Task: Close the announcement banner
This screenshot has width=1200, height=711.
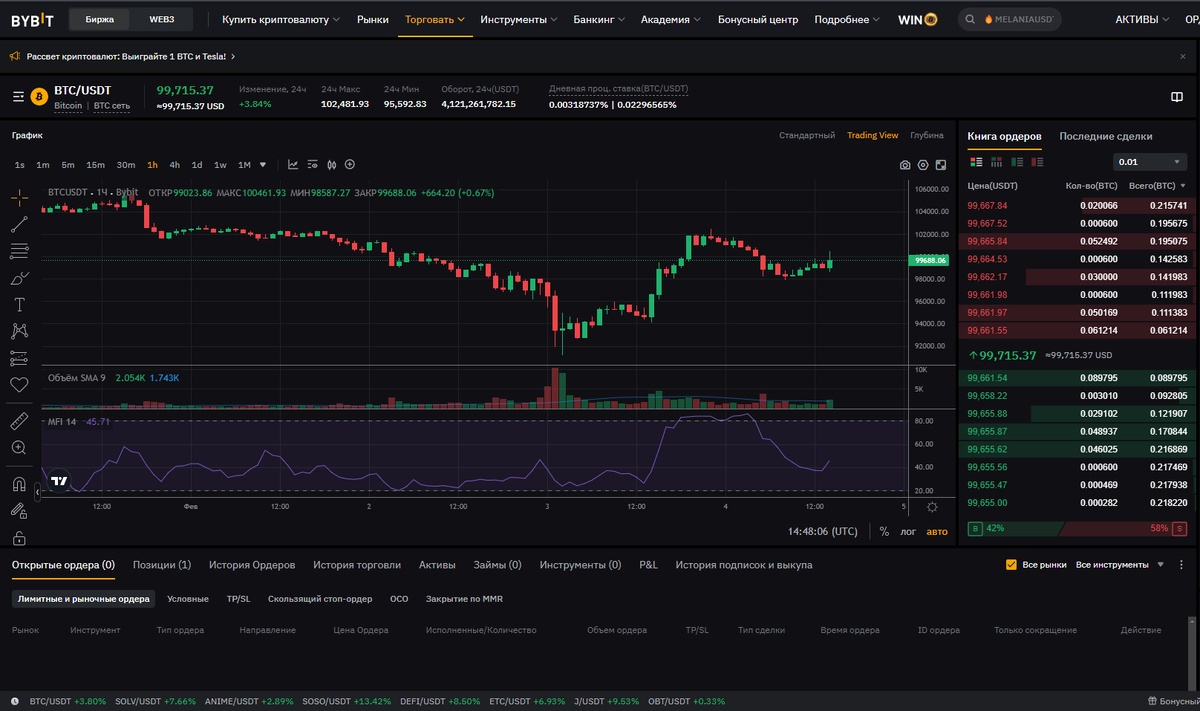Action: pyautogui.click(x=1182, y=57)
